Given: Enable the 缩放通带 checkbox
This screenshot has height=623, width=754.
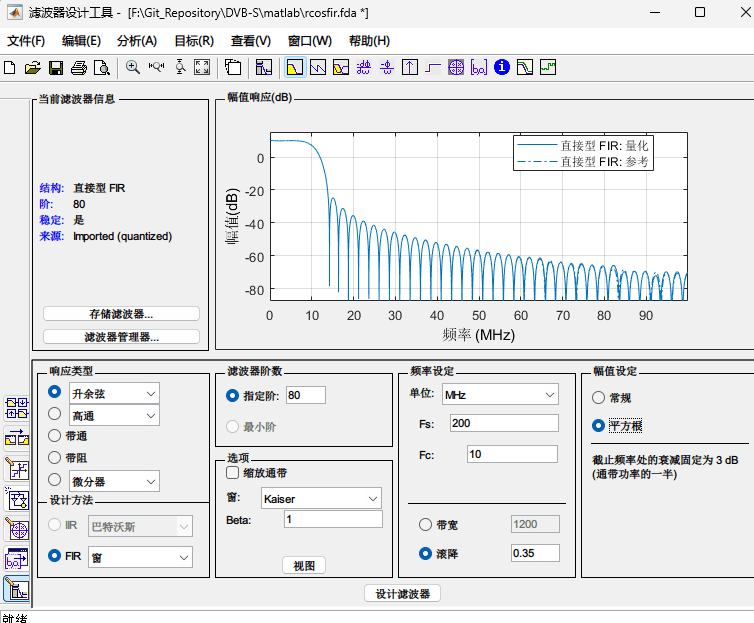Looking at the screenshot, I should click(x=232, y=473).
